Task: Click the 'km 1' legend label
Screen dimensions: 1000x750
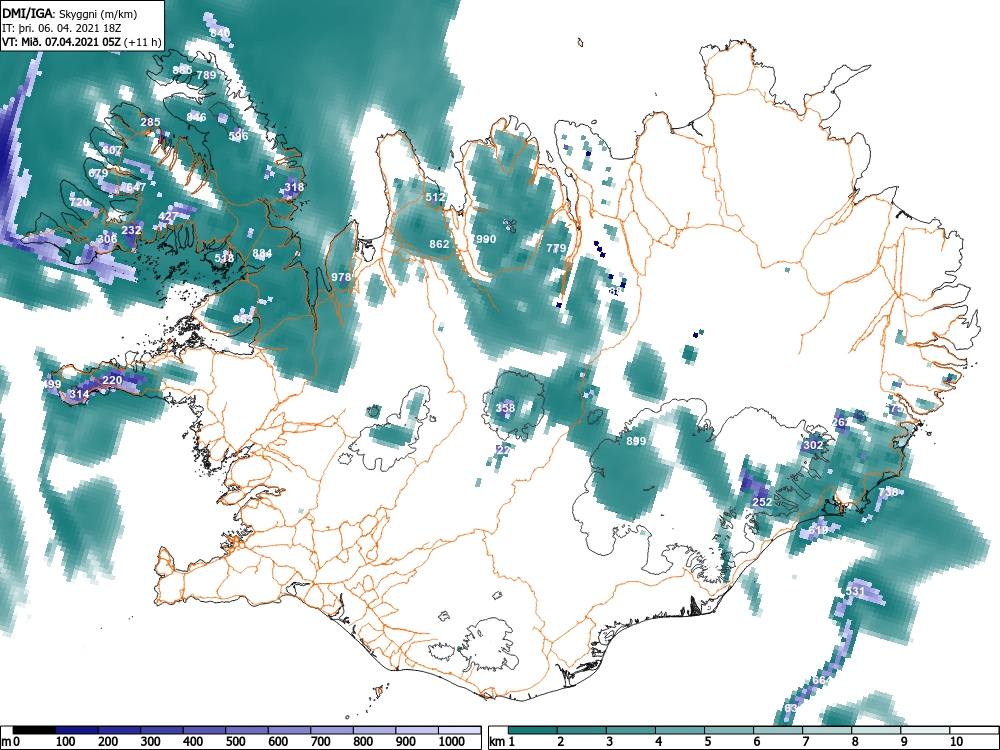Action: [x=502, y=742]
